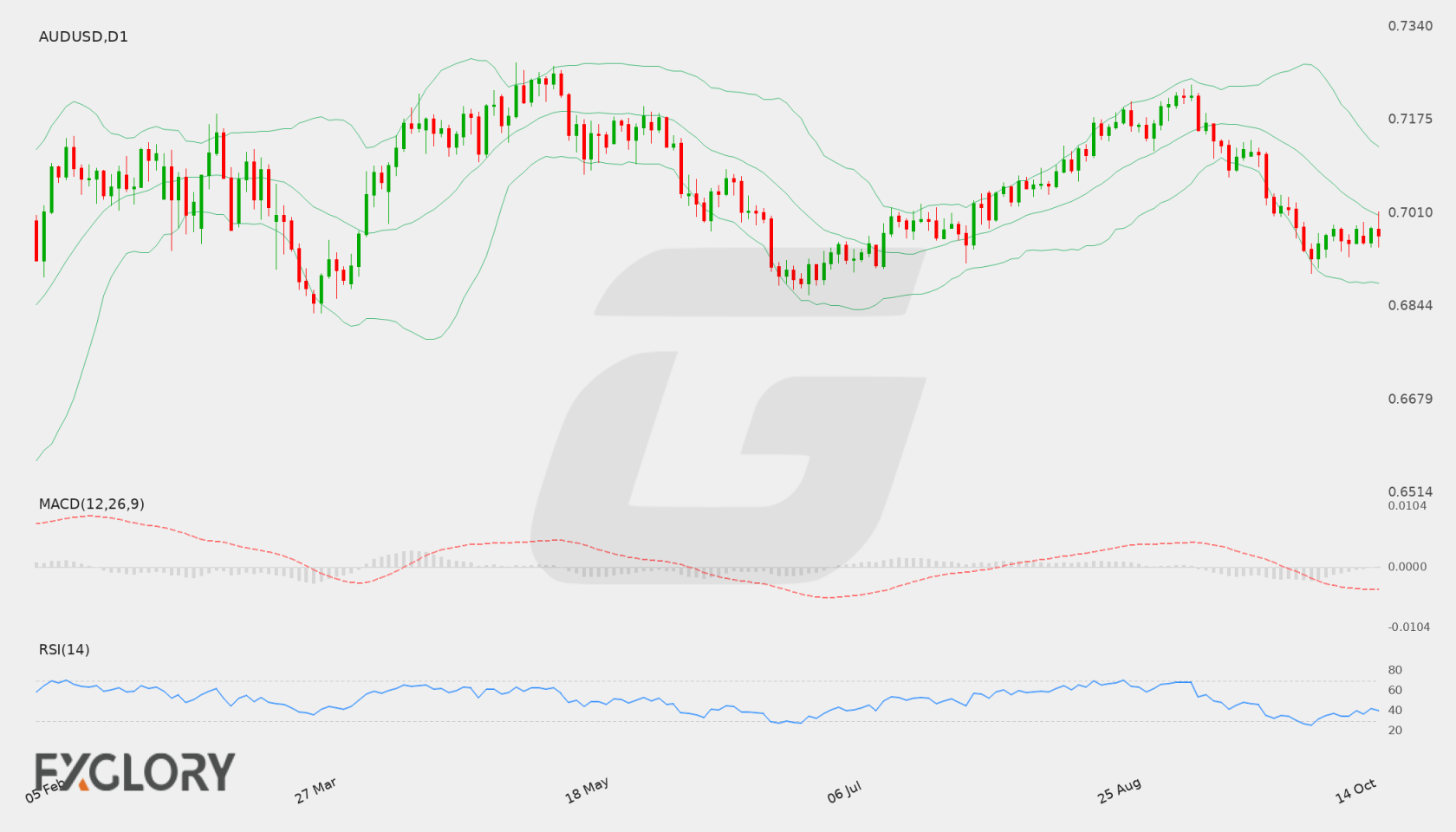Click the RSI(14) indicator label
Screen dimensions: 1456x832
click(x=64, y=649)
